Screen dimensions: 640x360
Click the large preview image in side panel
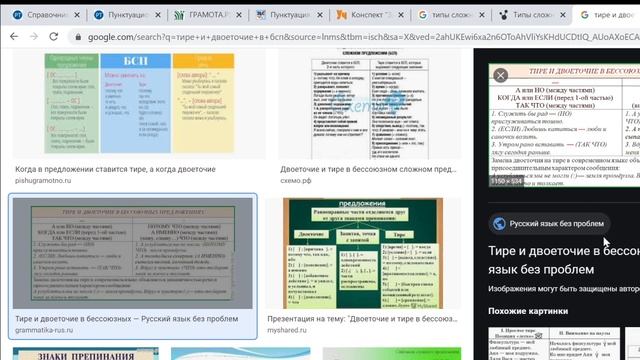tap(564, 125)
